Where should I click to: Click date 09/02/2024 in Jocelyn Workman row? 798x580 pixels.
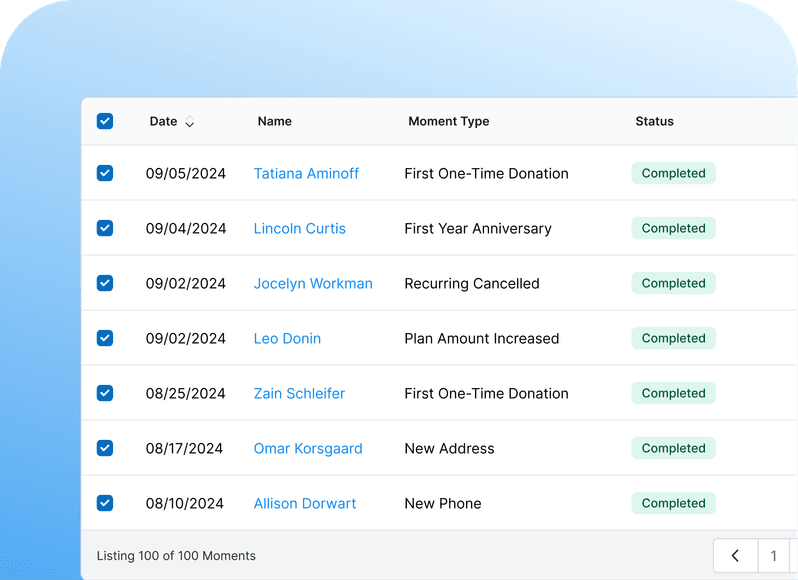186,283
